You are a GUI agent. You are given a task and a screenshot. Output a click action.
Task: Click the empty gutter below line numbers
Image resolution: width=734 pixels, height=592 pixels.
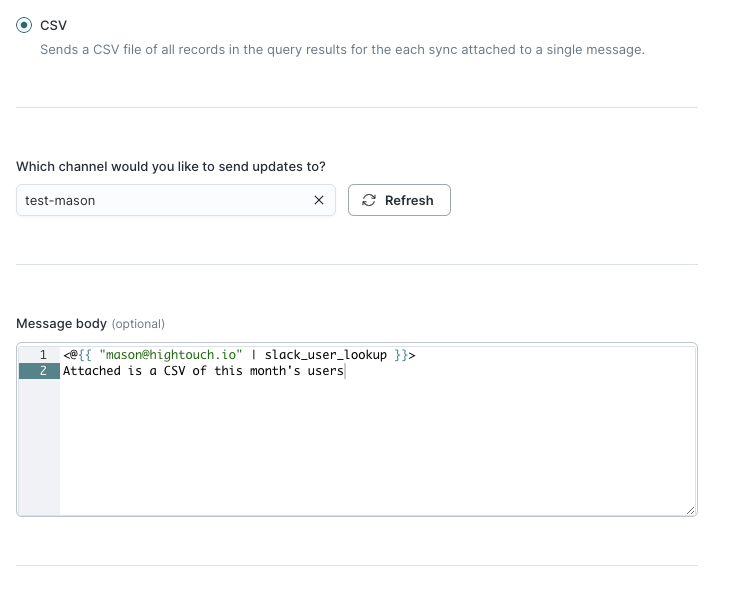(x=38, y=450)
